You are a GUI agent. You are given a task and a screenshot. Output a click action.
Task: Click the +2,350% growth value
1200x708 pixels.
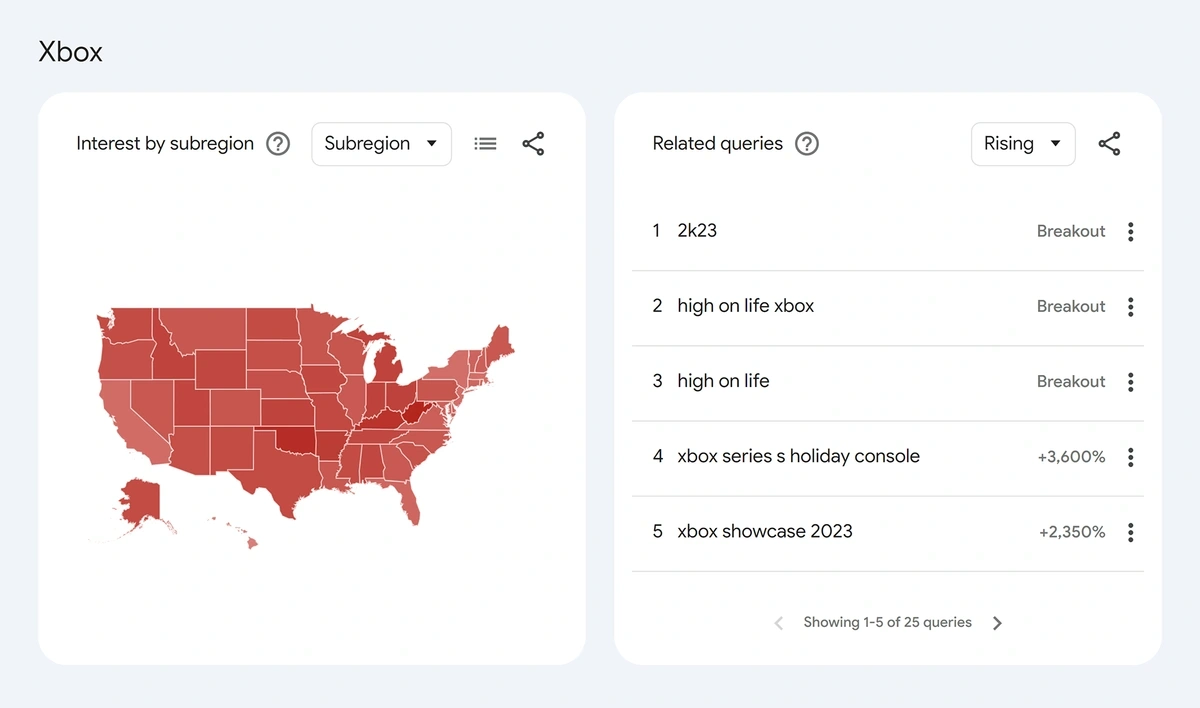pyautogui.click(x=1072, y=532)
